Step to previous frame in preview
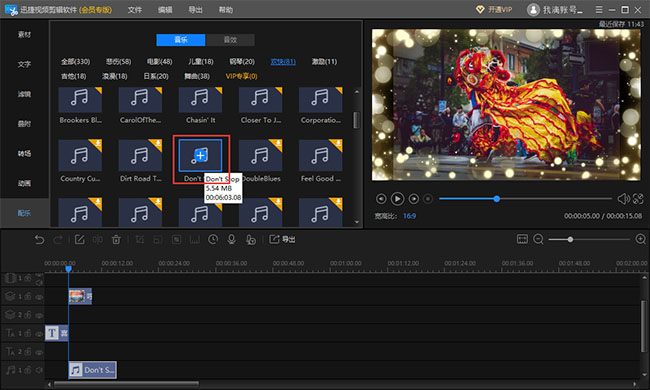The image size is (650, 390). pos(381,199)
